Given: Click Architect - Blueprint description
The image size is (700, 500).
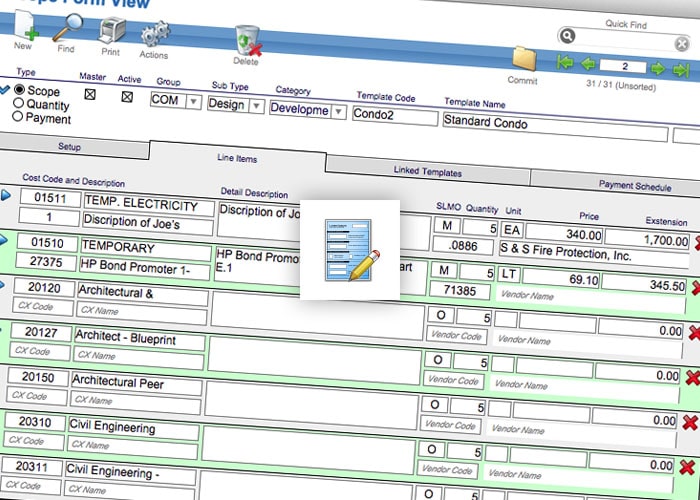Looking at the screenshot, I should [140, 339].
